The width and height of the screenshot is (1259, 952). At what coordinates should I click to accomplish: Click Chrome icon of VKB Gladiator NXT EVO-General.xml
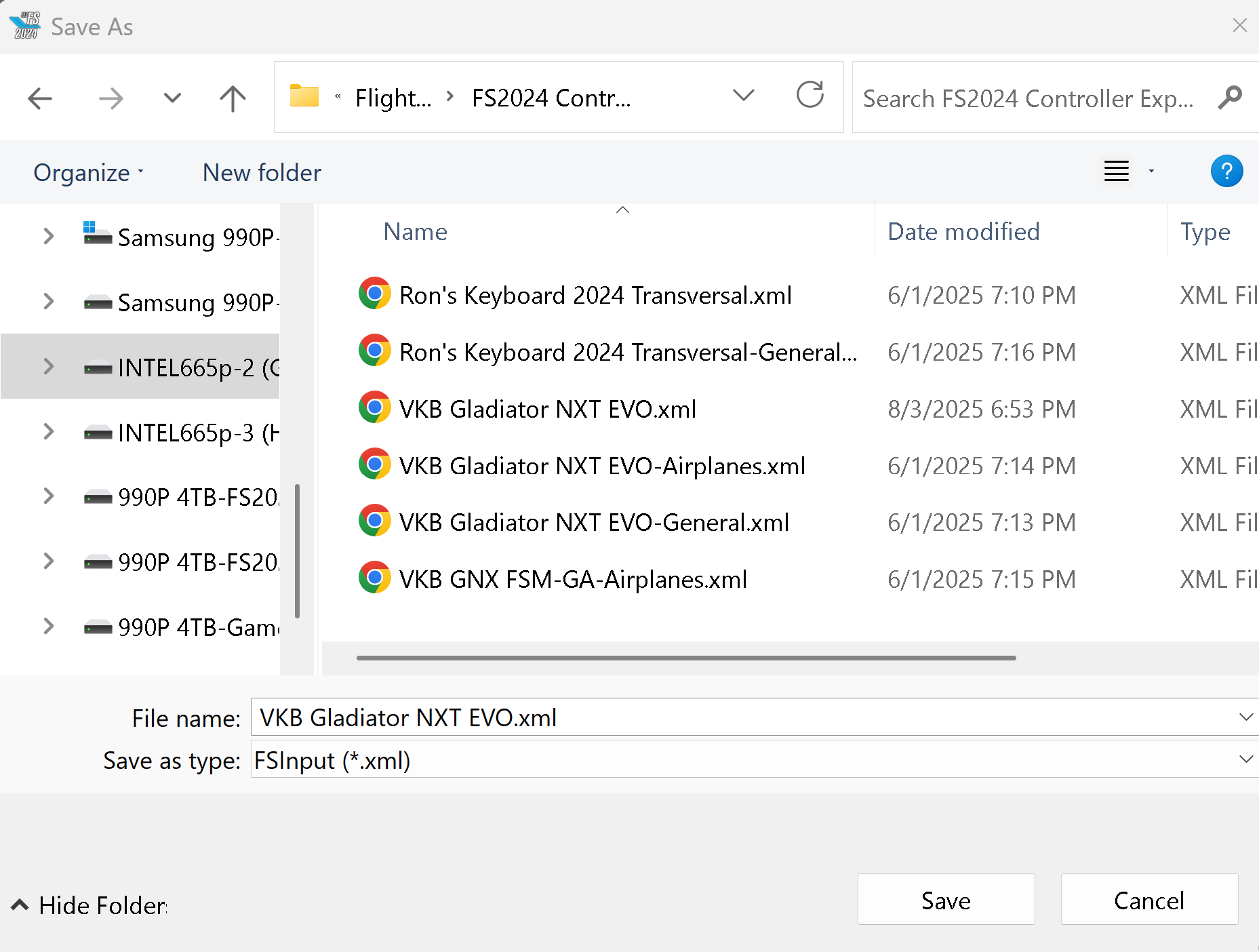click(x=374, y=521)
